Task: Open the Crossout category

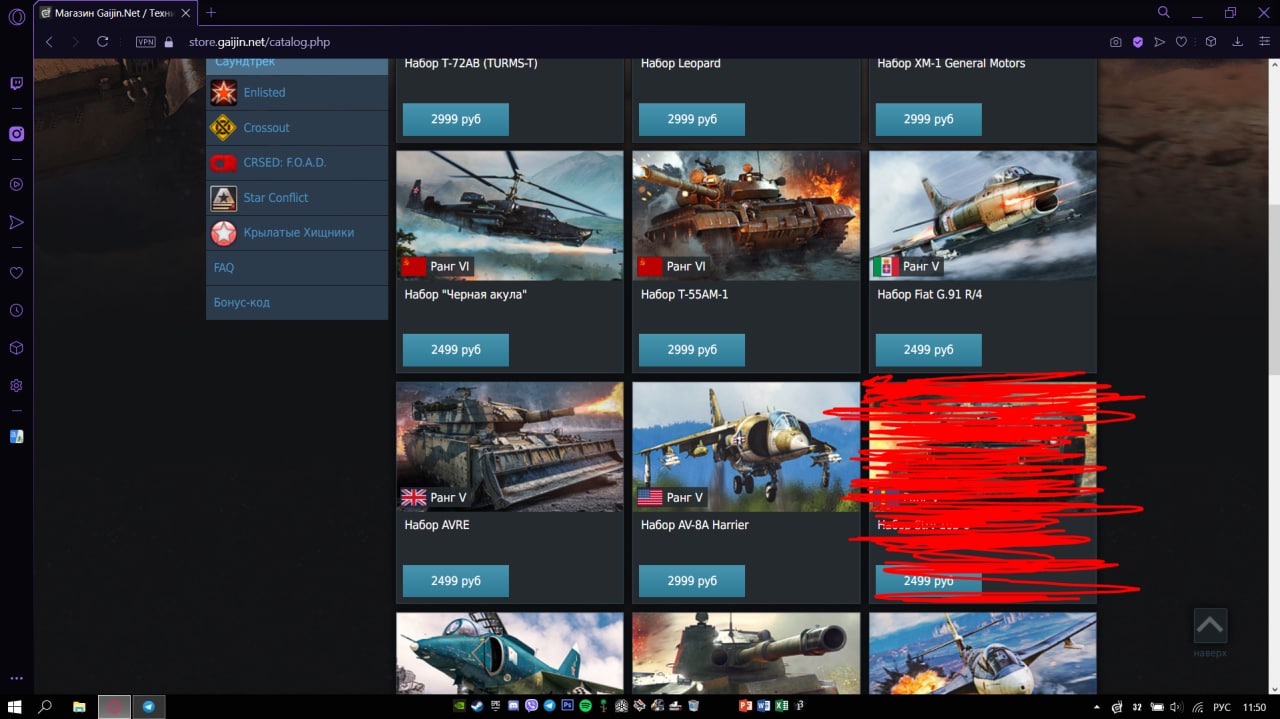Action: [x=297, y=127]
